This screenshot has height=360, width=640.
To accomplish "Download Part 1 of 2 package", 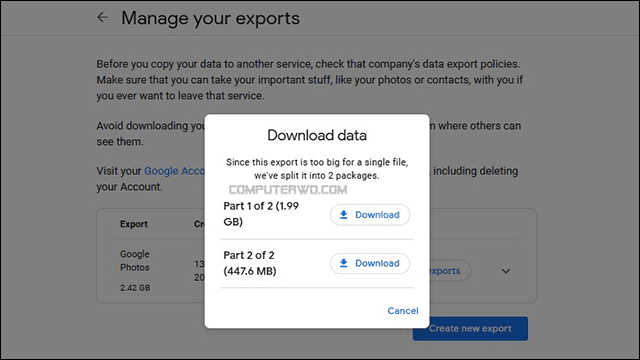I will point(370,215).
